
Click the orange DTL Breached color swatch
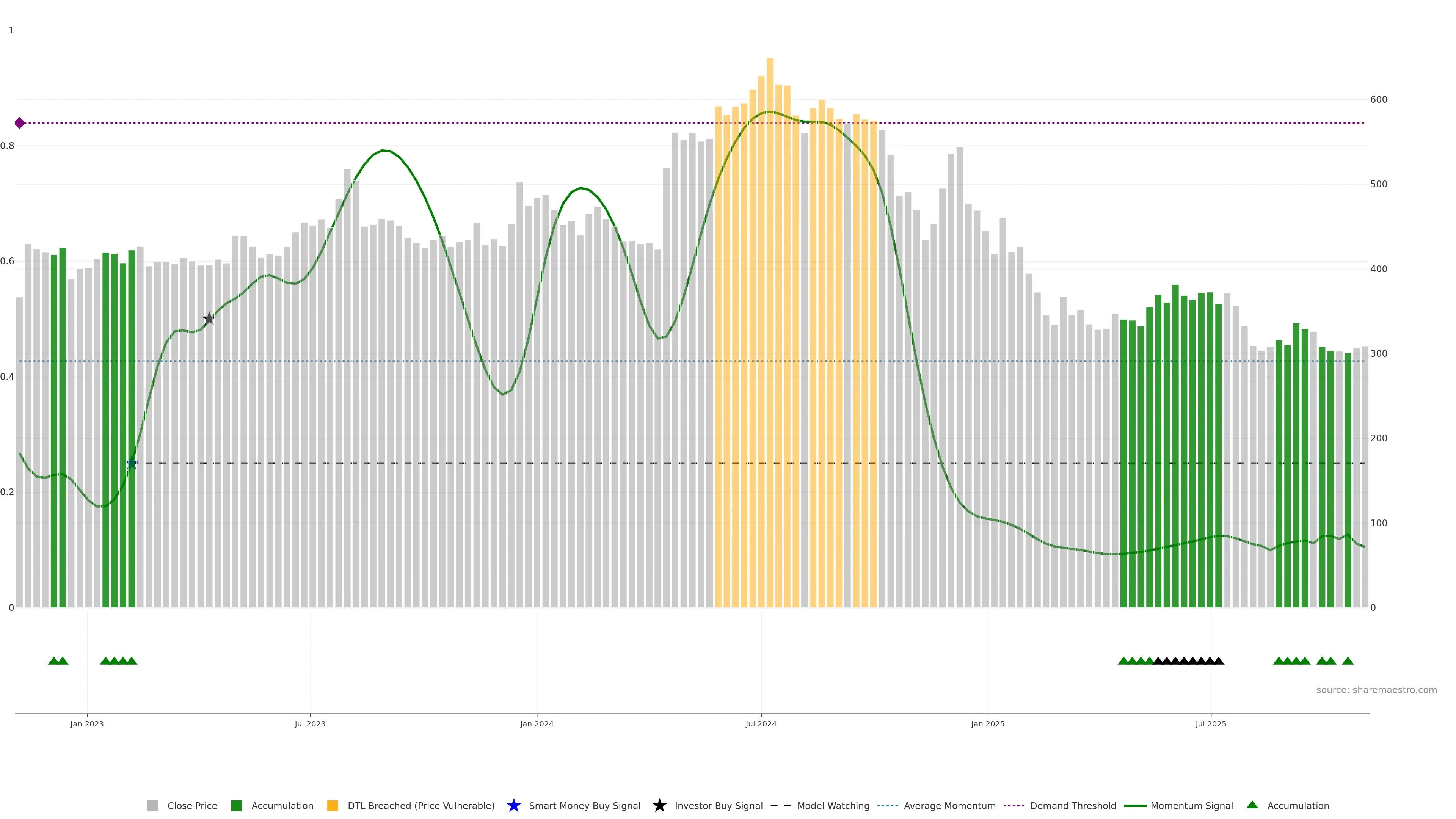pyautogui.click(x=333, y=805)
